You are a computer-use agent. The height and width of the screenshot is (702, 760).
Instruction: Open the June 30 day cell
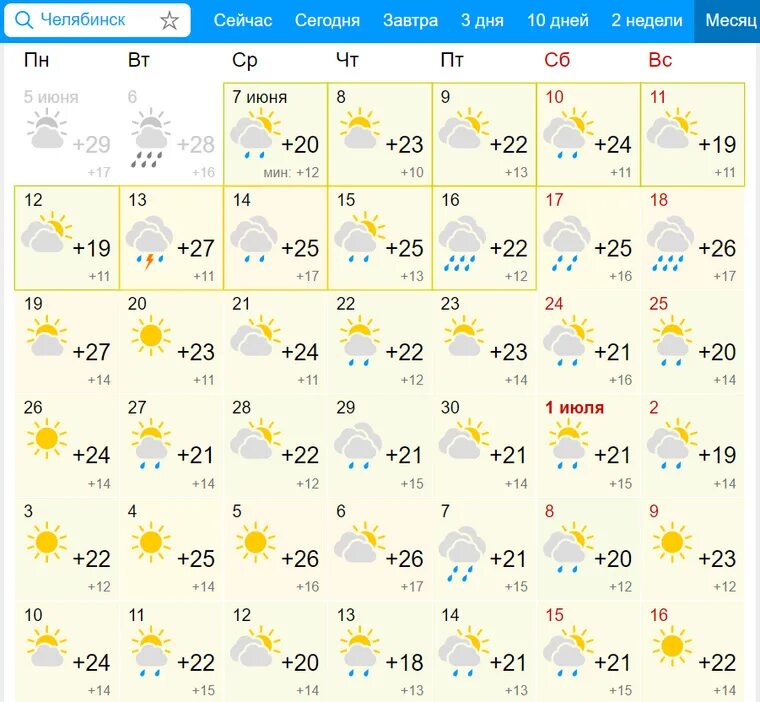[484, 445]
